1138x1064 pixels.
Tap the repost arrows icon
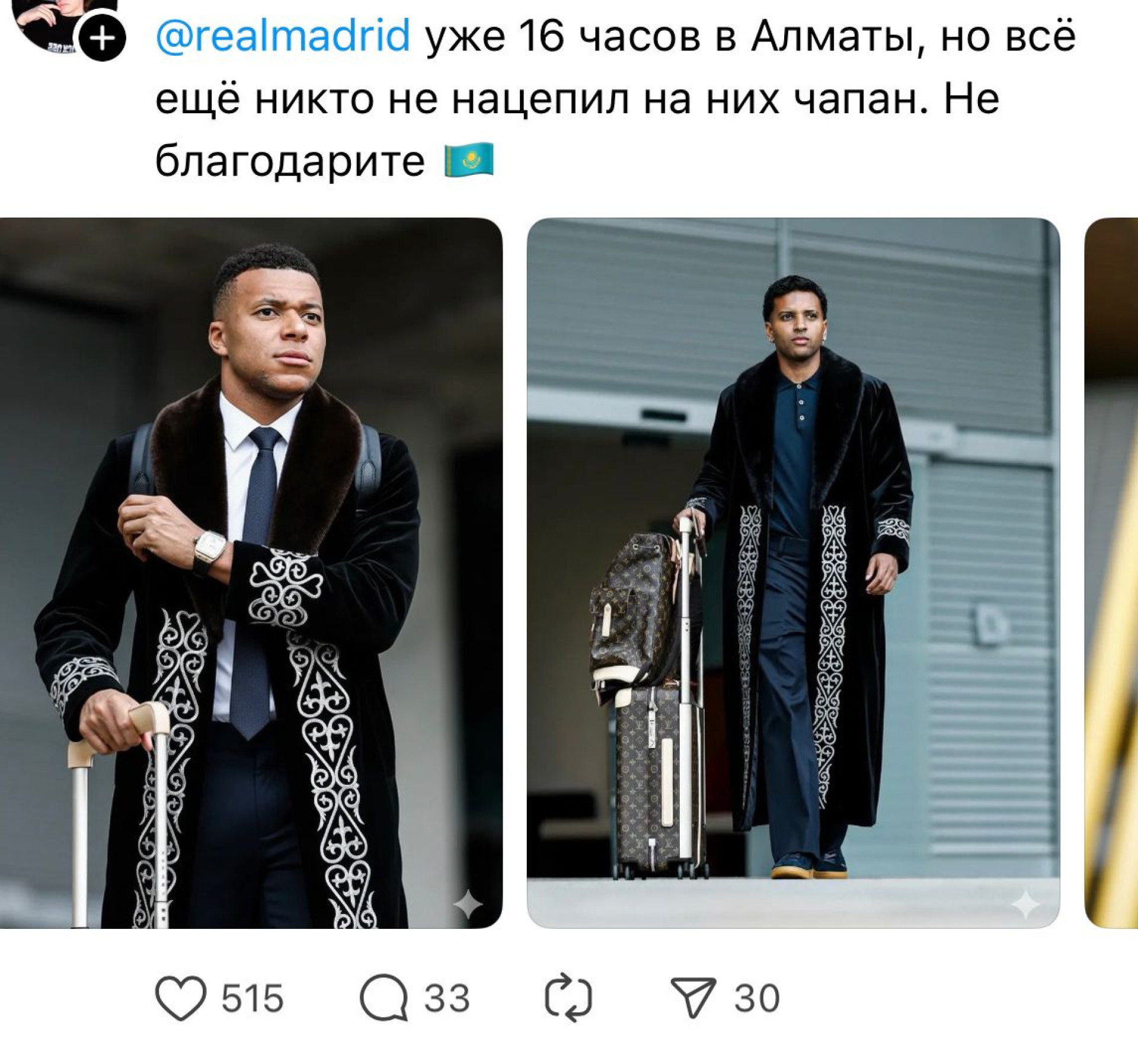(568, 998)
